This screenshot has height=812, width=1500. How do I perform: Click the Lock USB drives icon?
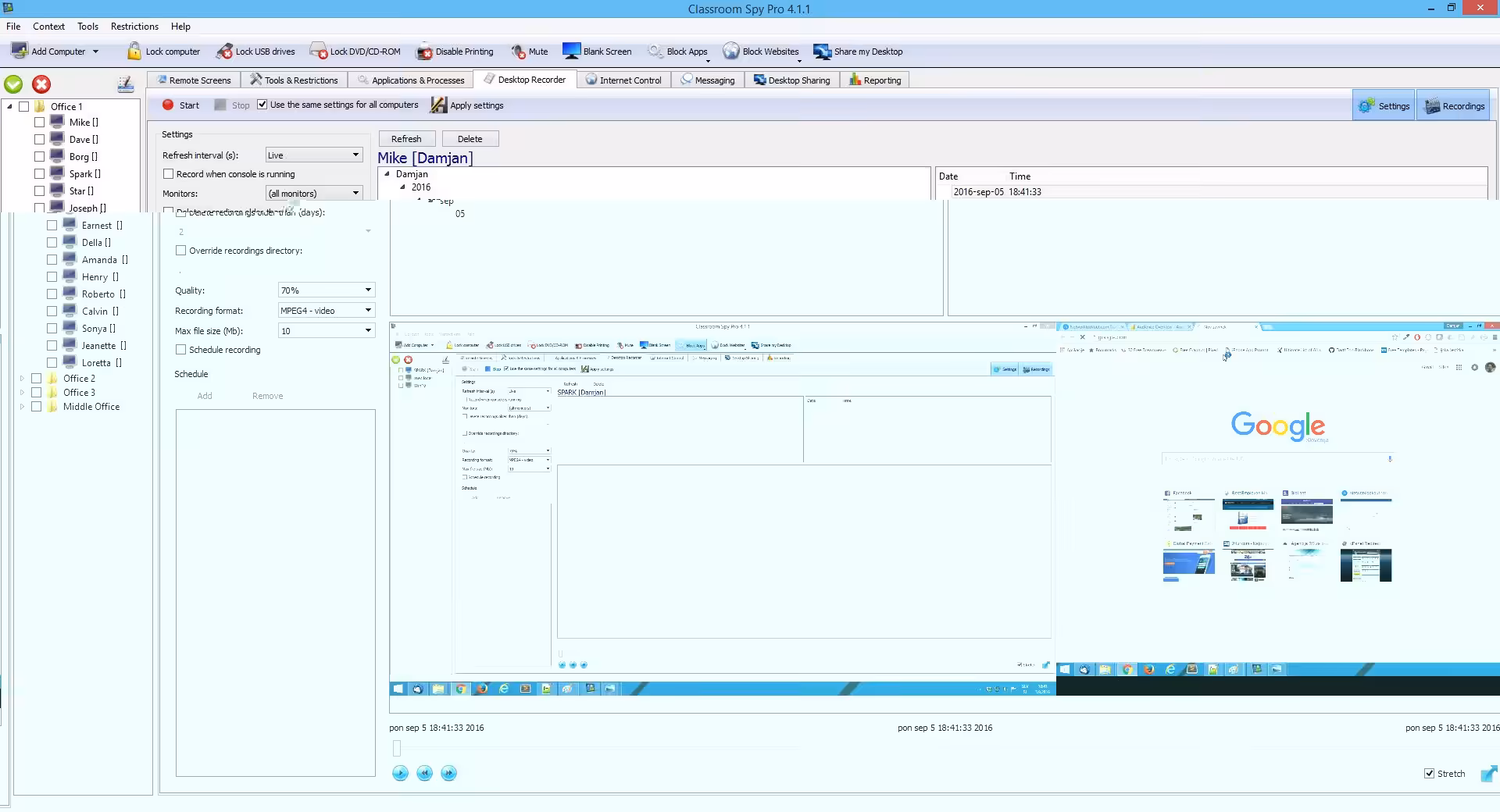[x=224, y=52]
